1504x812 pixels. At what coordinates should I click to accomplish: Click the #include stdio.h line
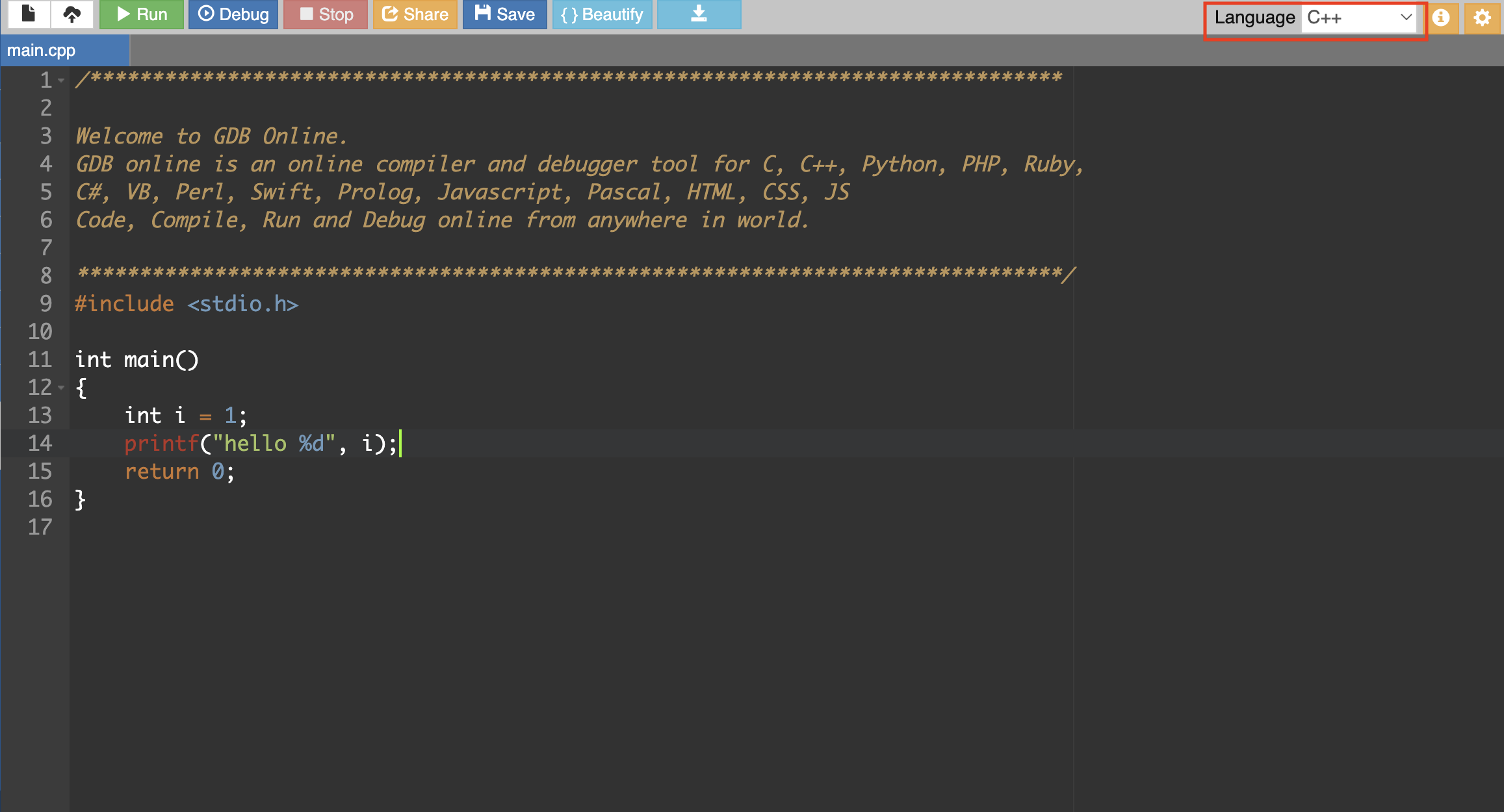[x=187, y=304]
